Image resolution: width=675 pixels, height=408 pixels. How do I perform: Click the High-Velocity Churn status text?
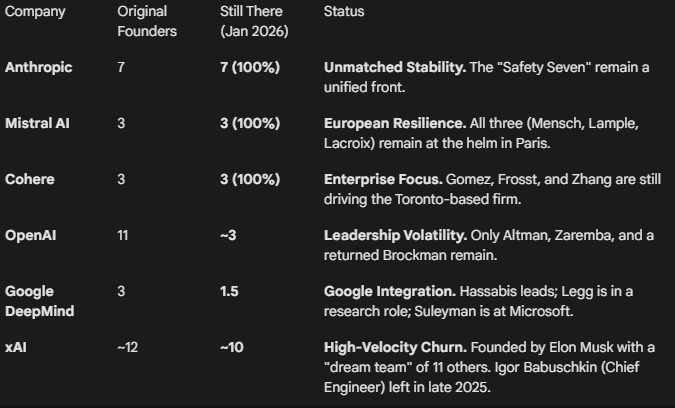[x=389, y=347]
